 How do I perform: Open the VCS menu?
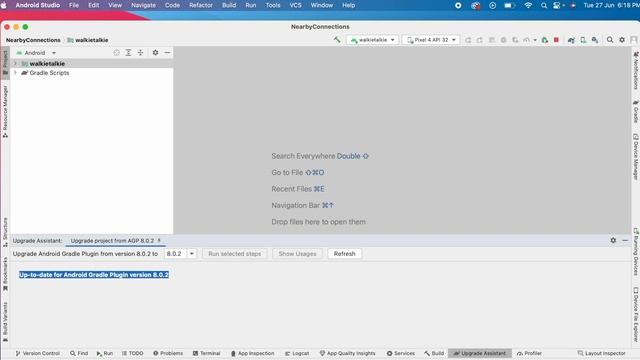296,5
